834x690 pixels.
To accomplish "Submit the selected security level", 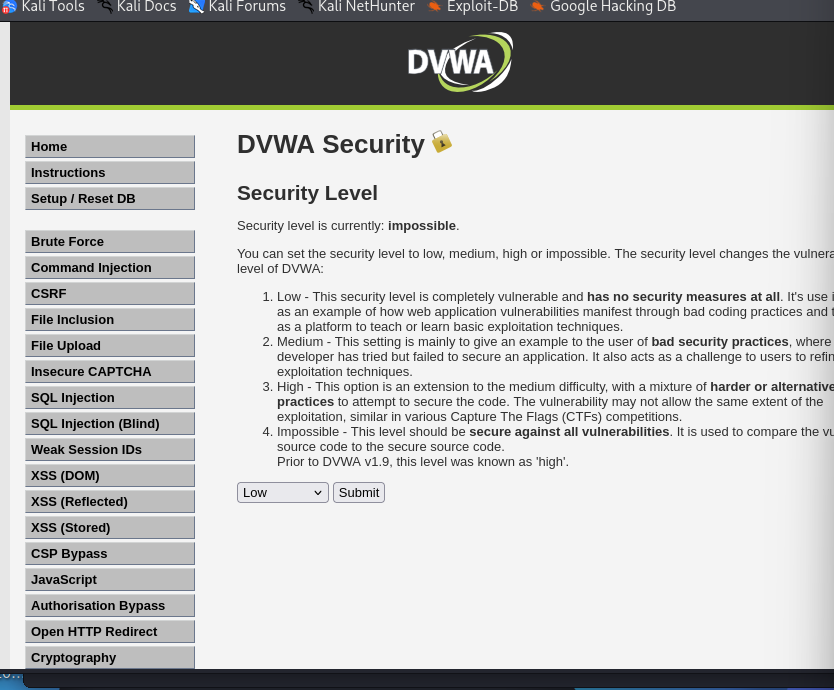I will click(359, 493).
